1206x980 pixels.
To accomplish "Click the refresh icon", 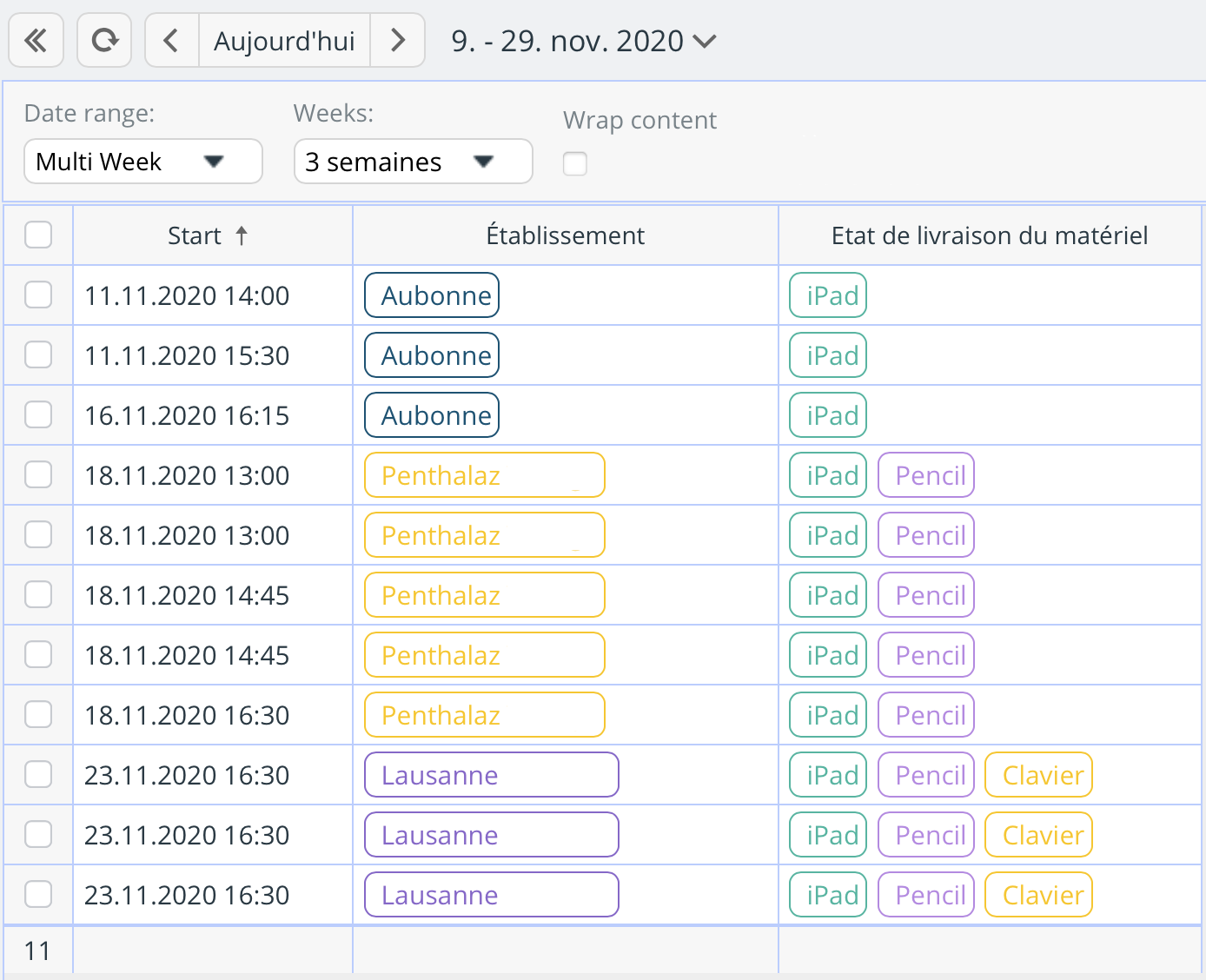I will 104,41.
